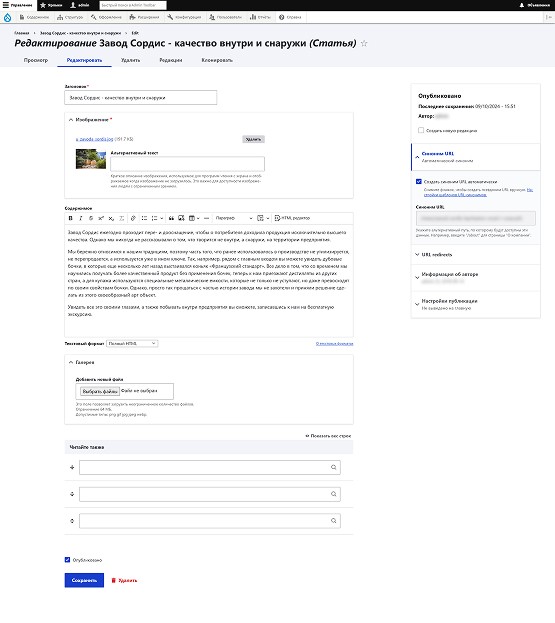Star this page as a shortcut

pyautogui.click(x=364, y=44)
